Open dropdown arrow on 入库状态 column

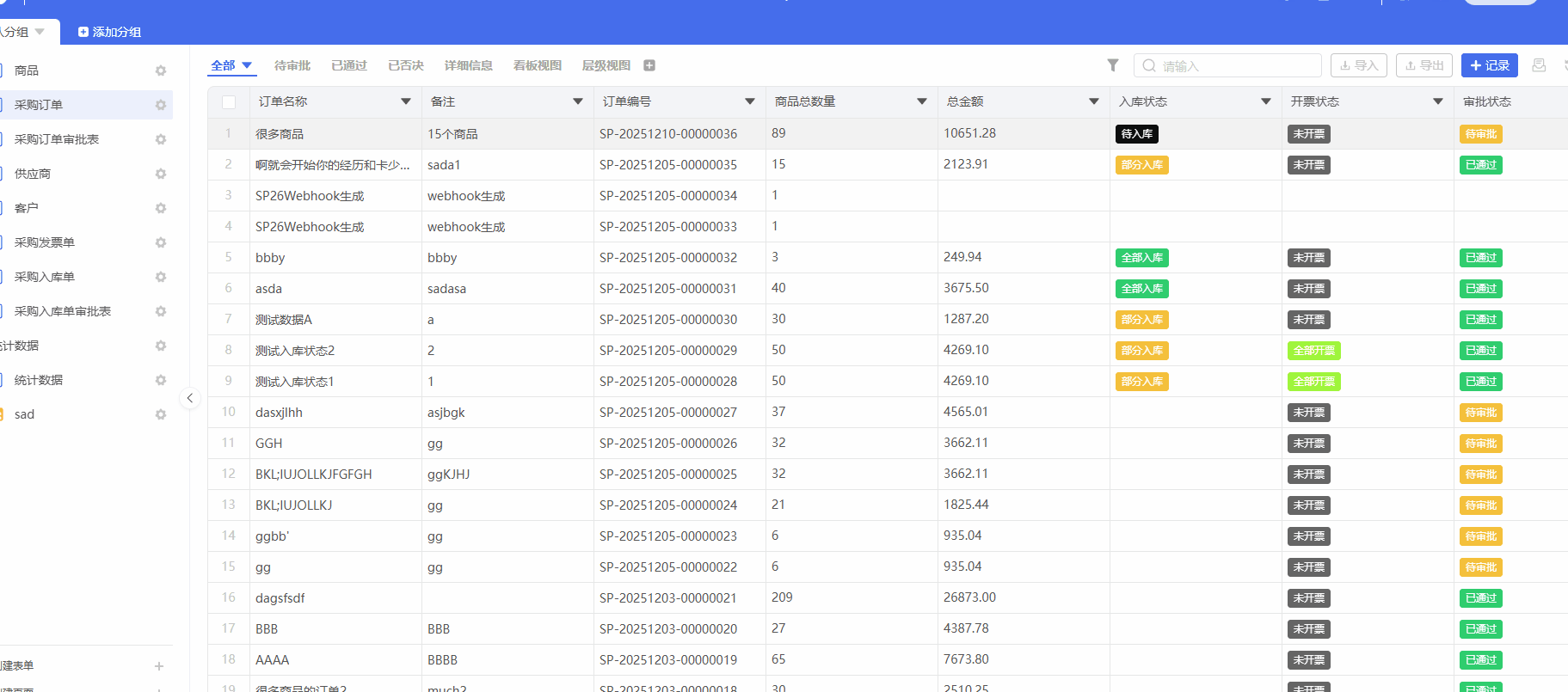tap(1265, 101)
